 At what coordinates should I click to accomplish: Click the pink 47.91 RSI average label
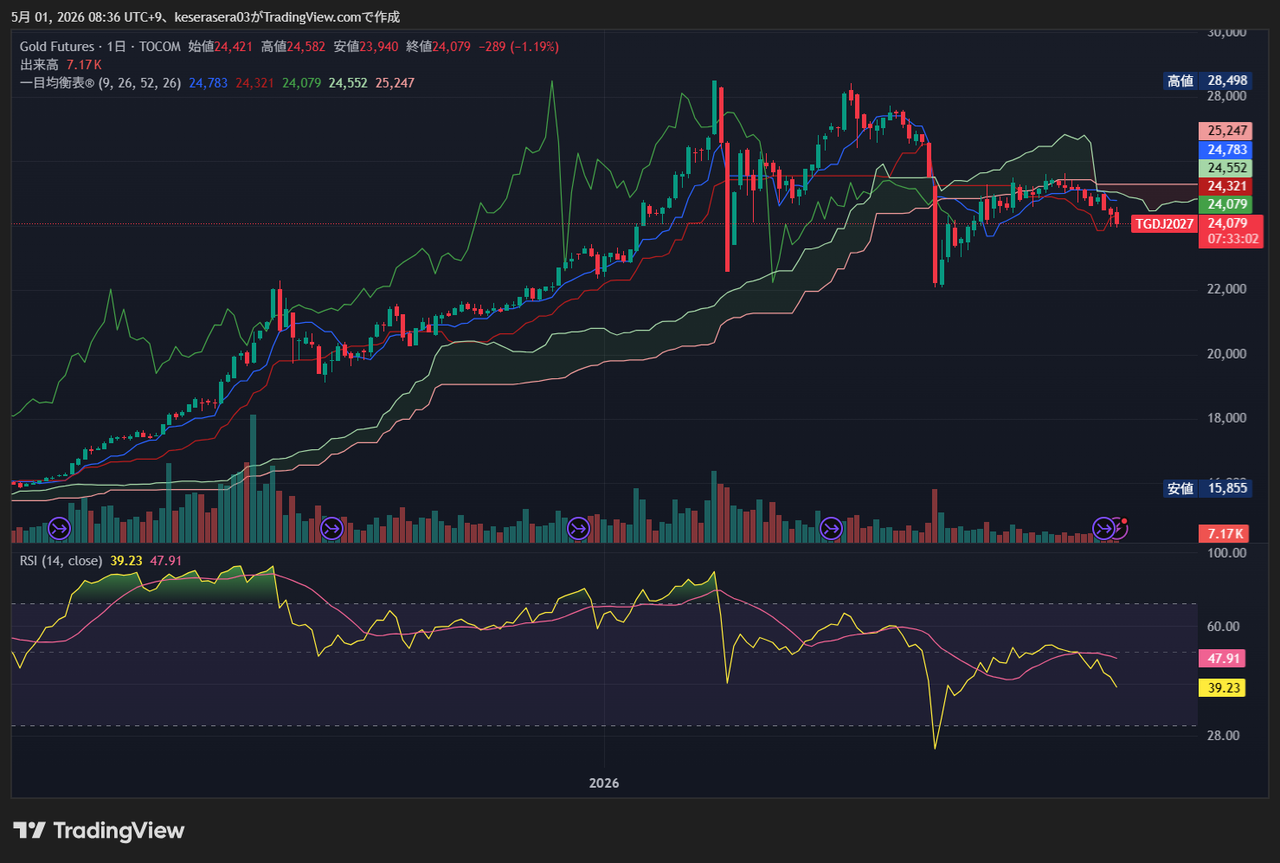point(1221,659)
